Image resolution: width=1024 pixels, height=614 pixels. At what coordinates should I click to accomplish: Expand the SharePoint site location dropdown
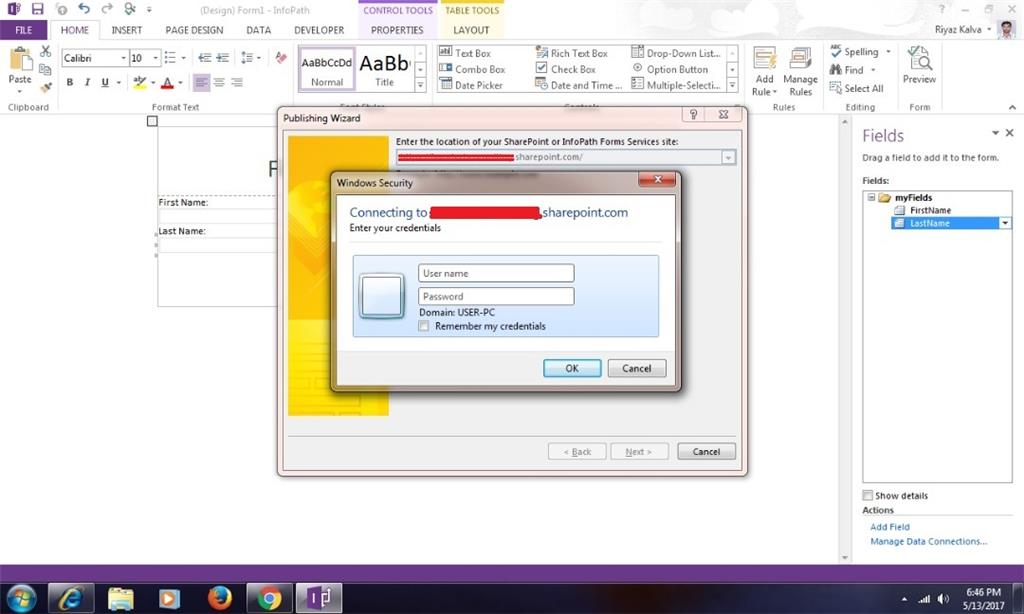(x=728, y=157)
